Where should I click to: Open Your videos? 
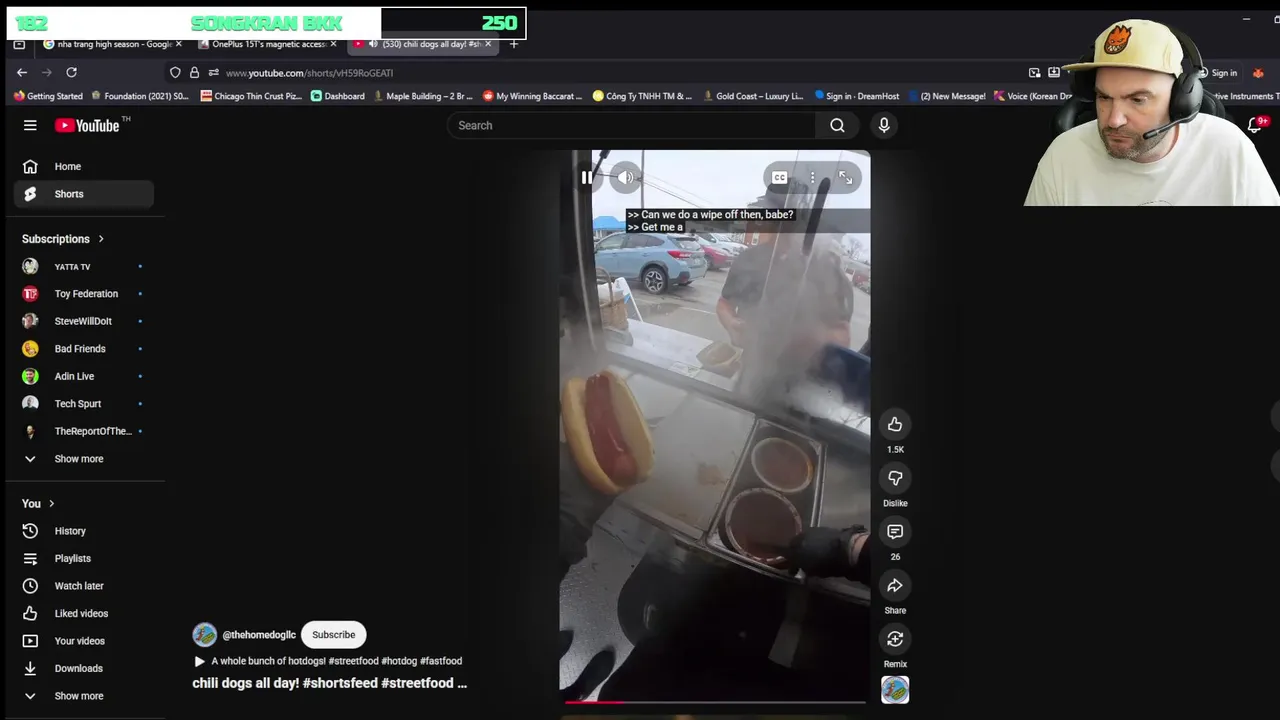[84, 641]
